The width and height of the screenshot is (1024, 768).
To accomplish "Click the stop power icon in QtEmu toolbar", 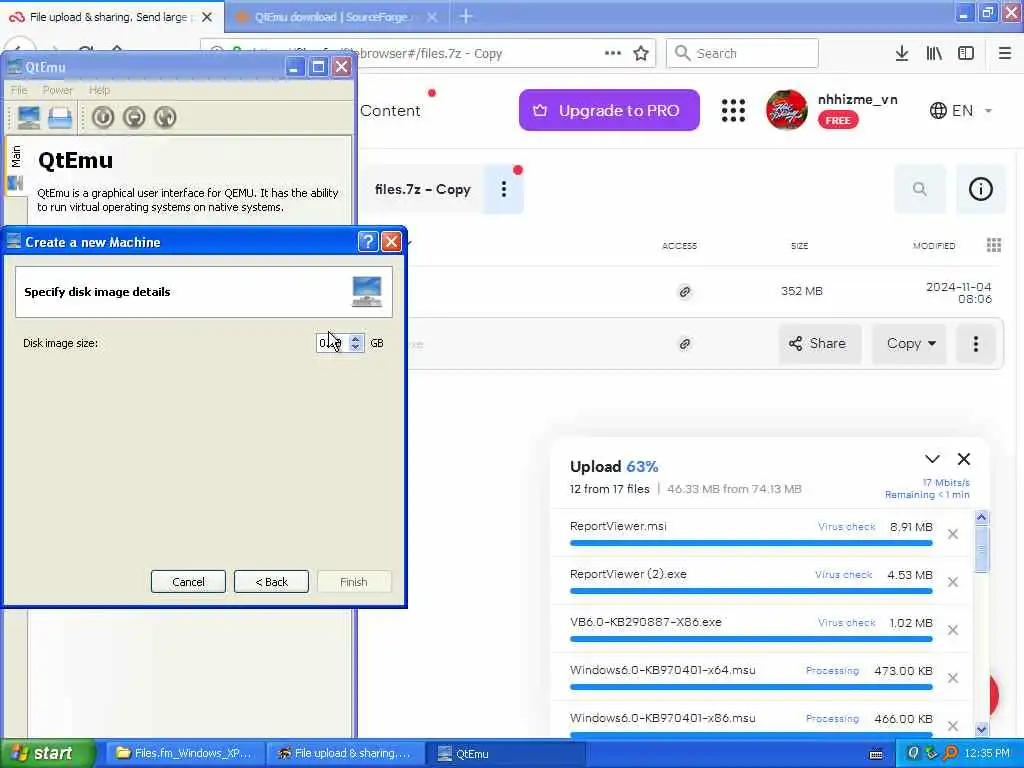I will tap(134, 118).
